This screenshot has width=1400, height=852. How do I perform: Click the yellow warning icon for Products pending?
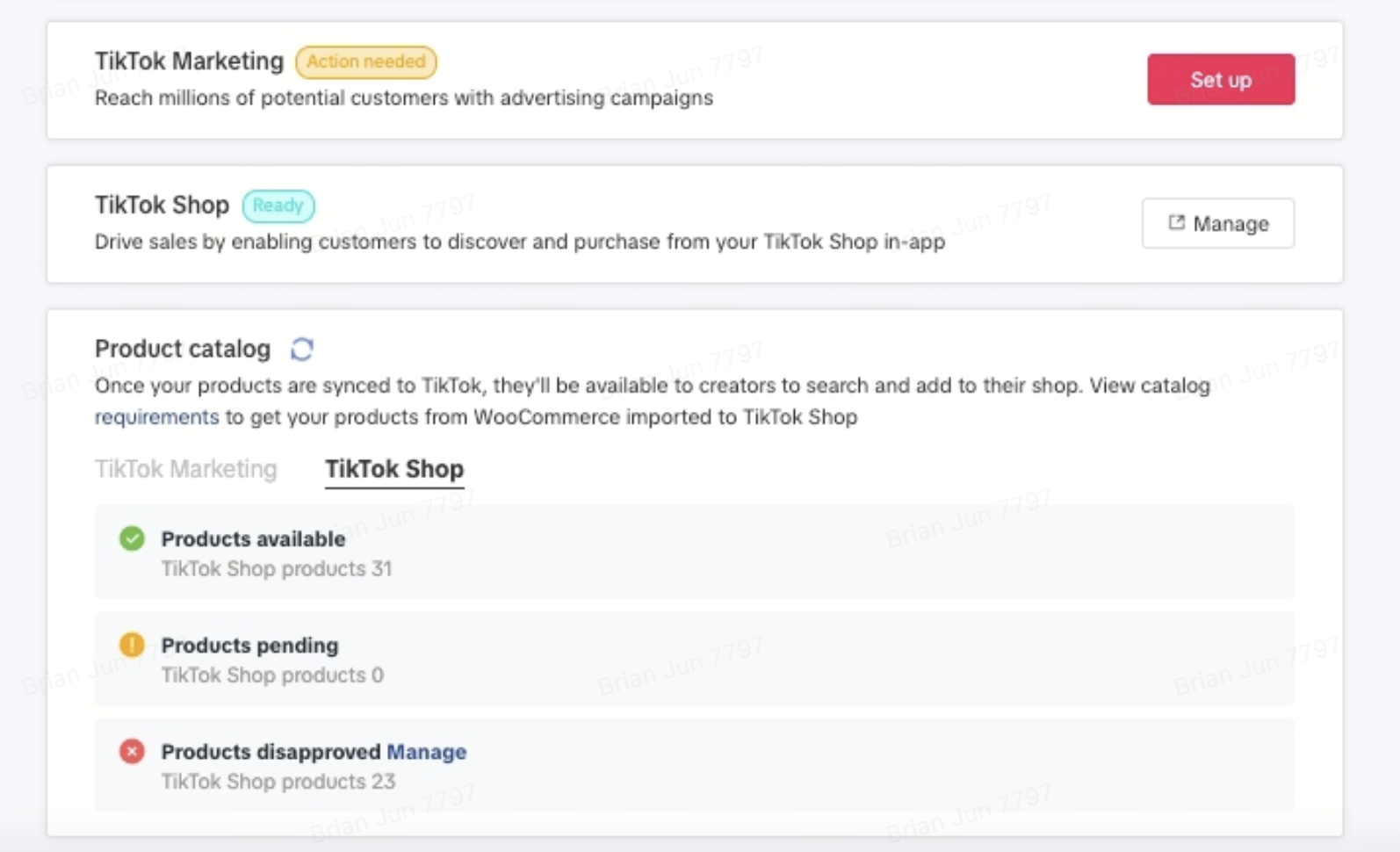tap(132, 645)
